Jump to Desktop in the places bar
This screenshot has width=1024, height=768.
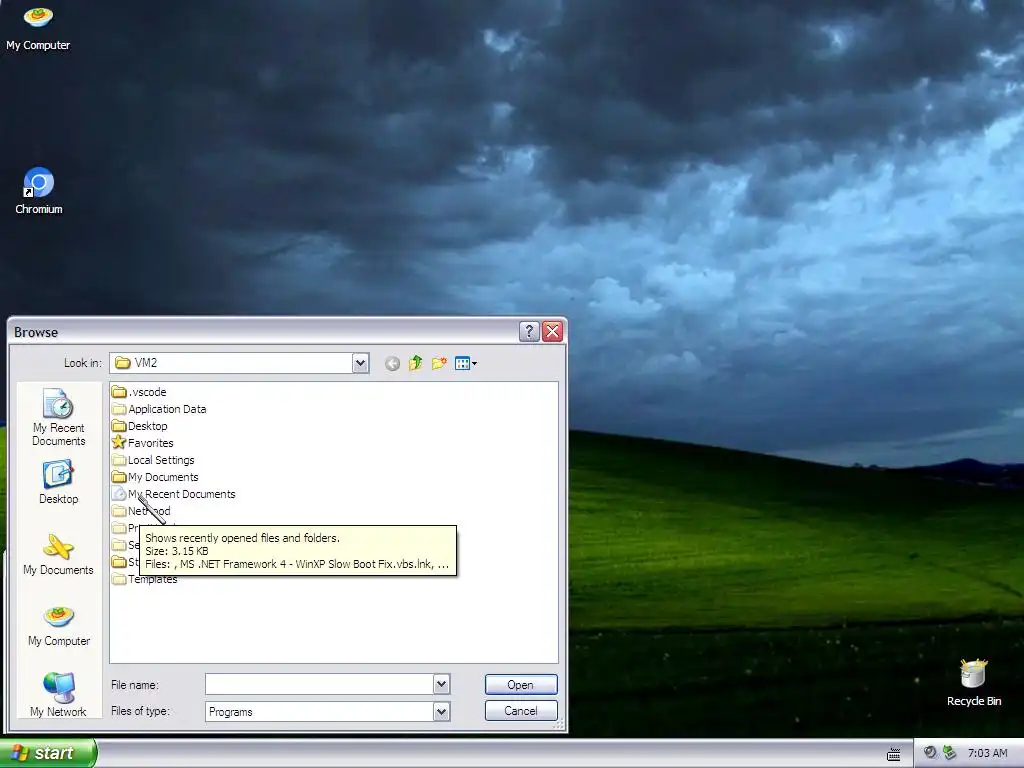coord(59,483)
